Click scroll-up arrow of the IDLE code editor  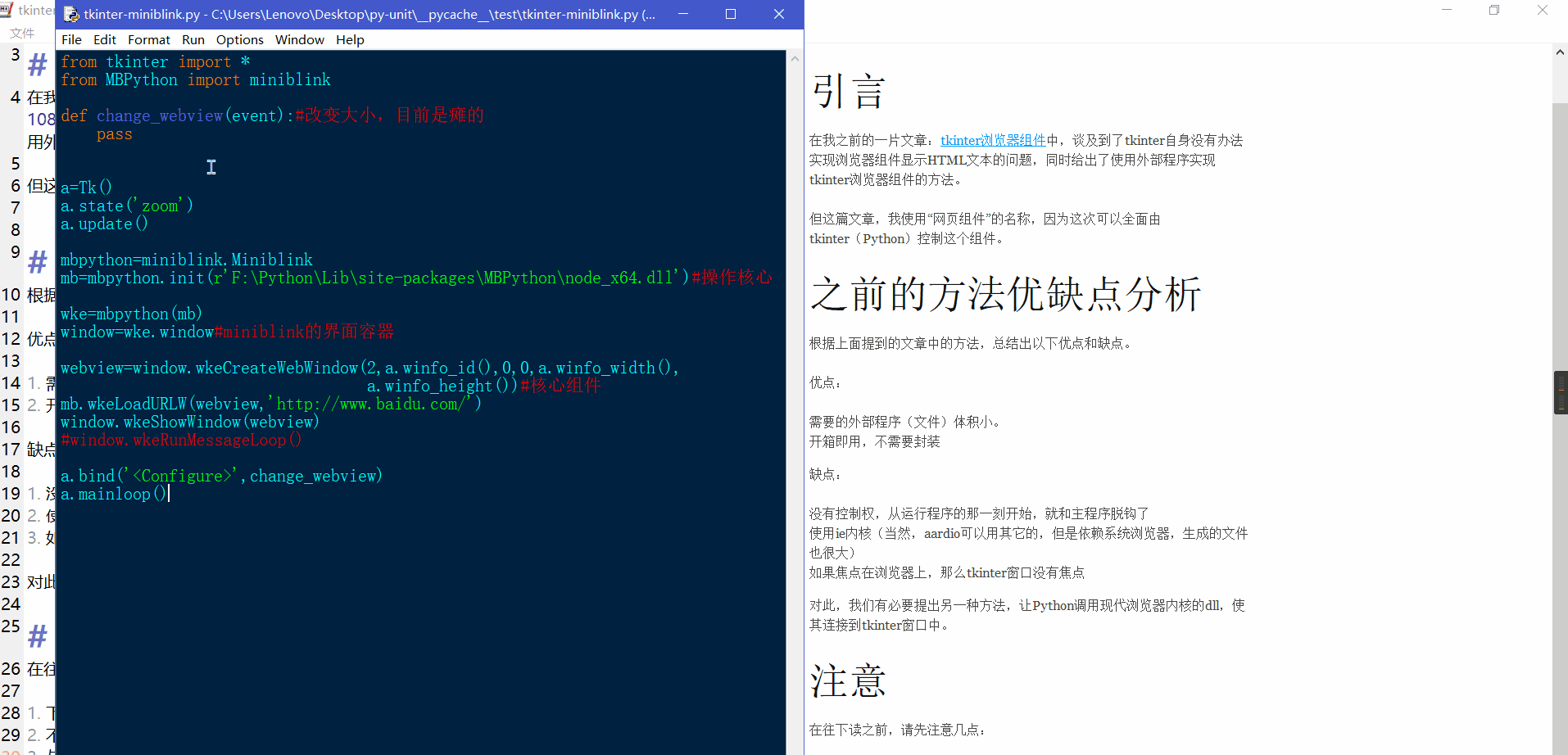click(794, 58)
